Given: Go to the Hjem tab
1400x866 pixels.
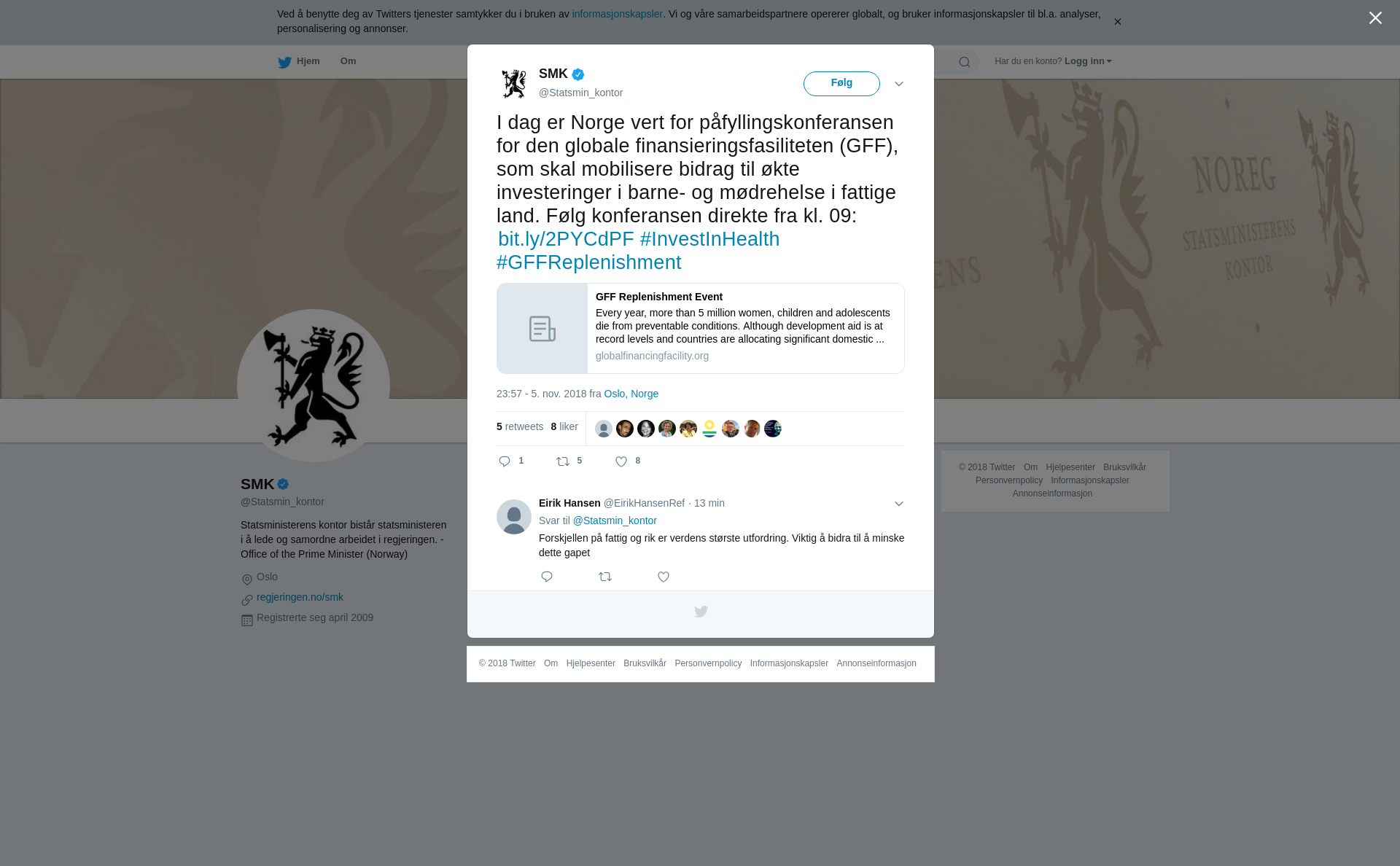Looking at the screenshot, I should [299, 62].
